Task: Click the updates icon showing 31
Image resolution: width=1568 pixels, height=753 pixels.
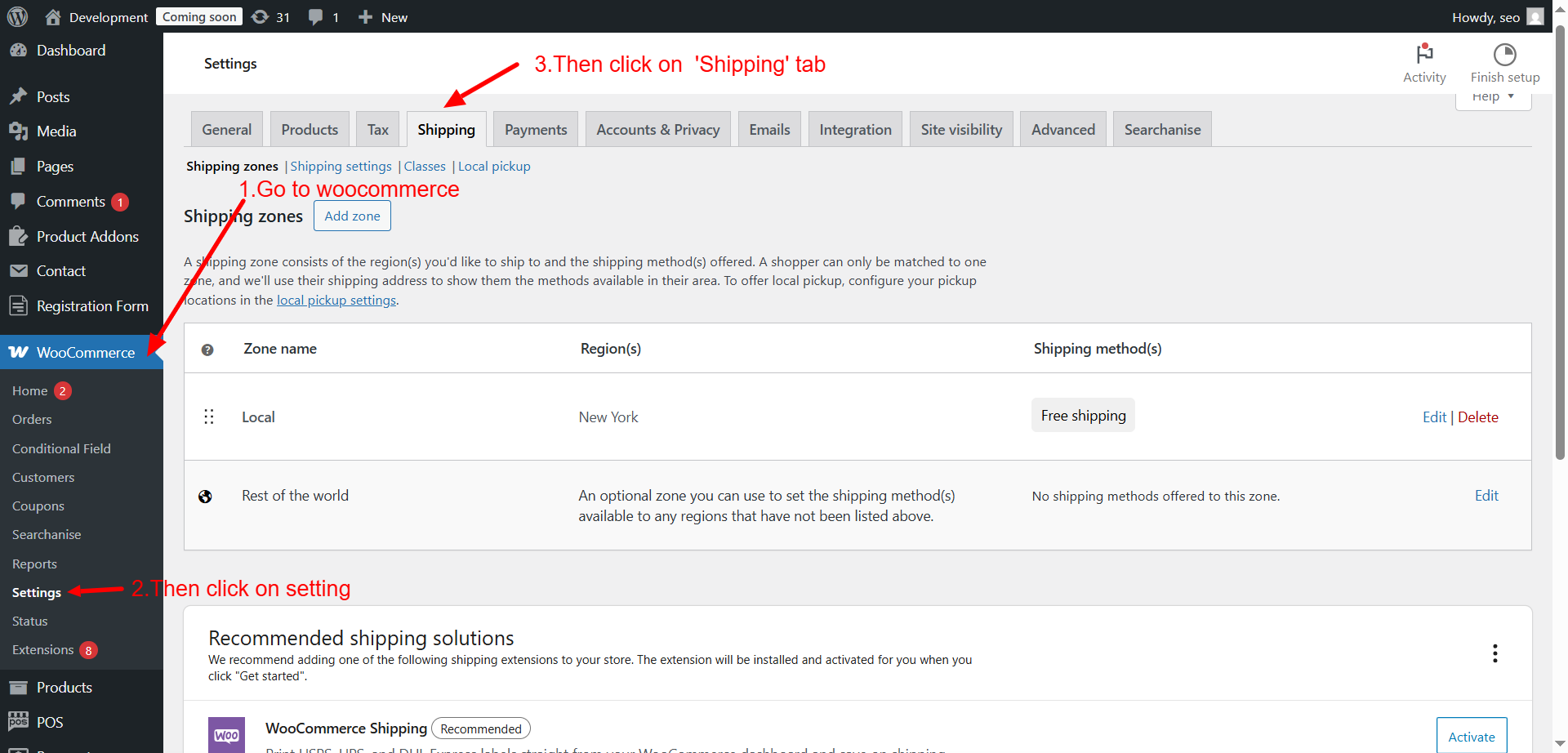Action: (260, 16)
